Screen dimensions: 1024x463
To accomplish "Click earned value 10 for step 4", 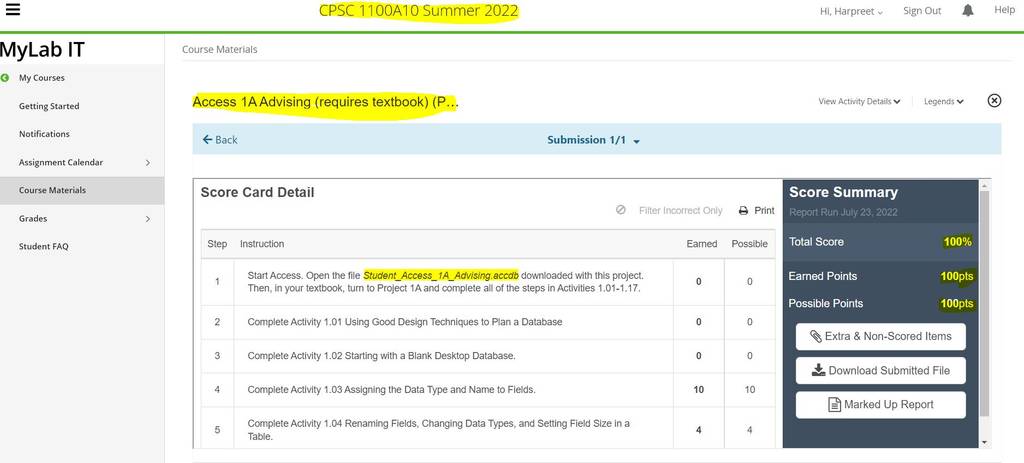I will pos(698,390).
